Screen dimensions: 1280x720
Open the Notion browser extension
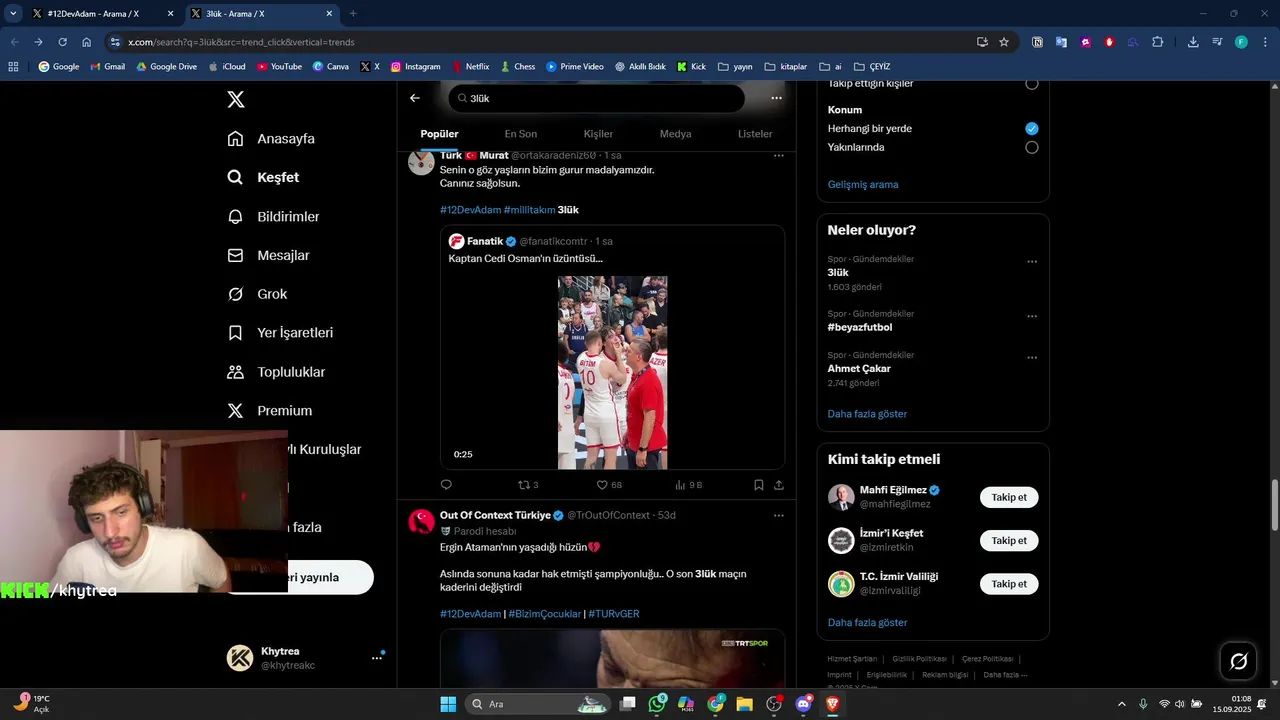(x=1037, y=42)
